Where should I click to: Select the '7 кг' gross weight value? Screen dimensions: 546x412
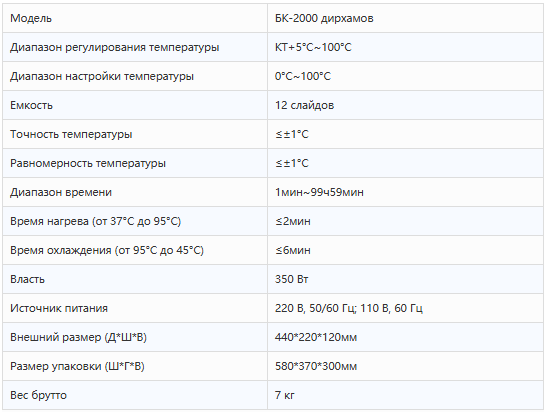[x=284, y=395]
